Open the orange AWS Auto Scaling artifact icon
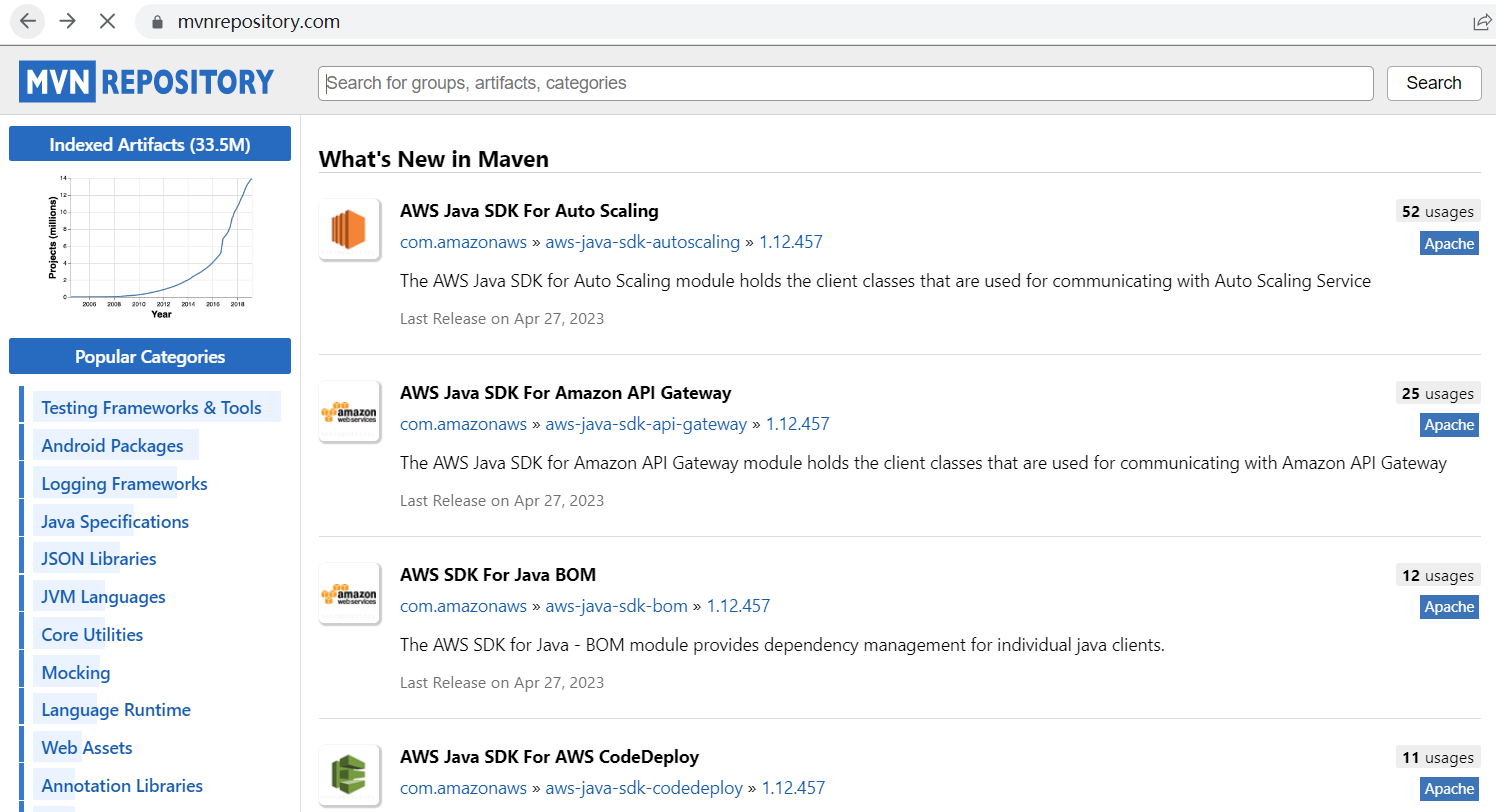1496x812 pixels. pos(349,230)
